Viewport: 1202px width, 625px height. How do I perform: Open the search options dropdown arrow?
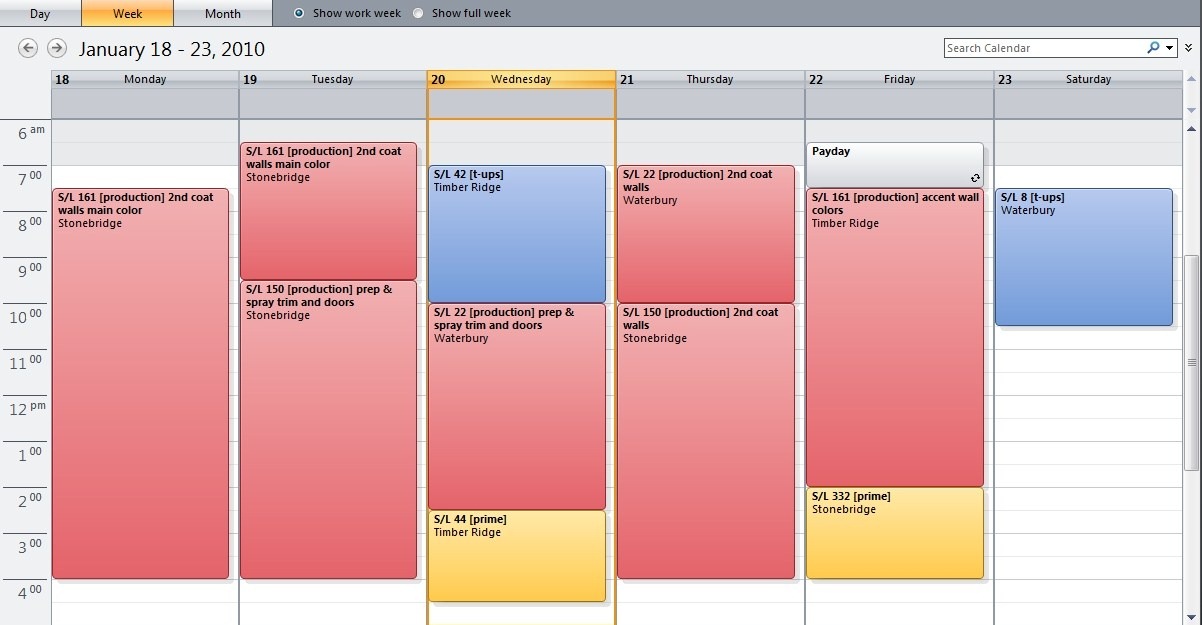click(x=1170, y=48)
